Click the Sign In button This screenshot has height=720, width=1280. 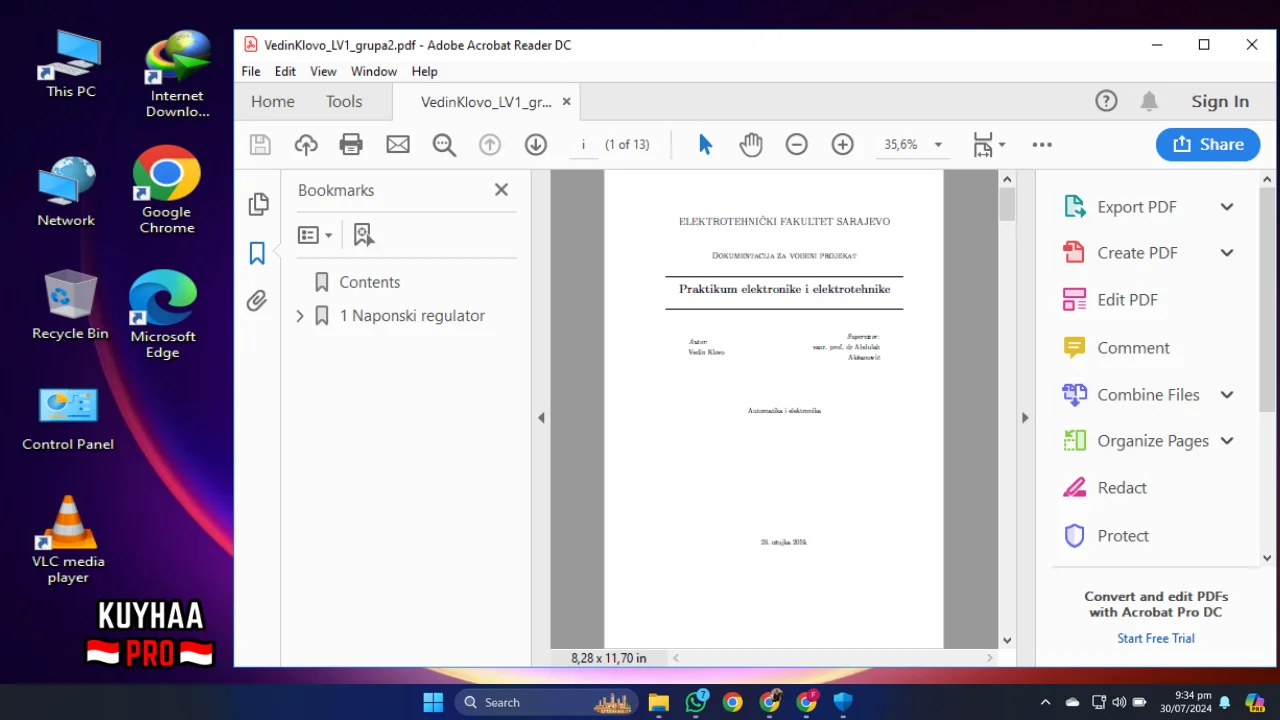click(x=1220, y=101)
